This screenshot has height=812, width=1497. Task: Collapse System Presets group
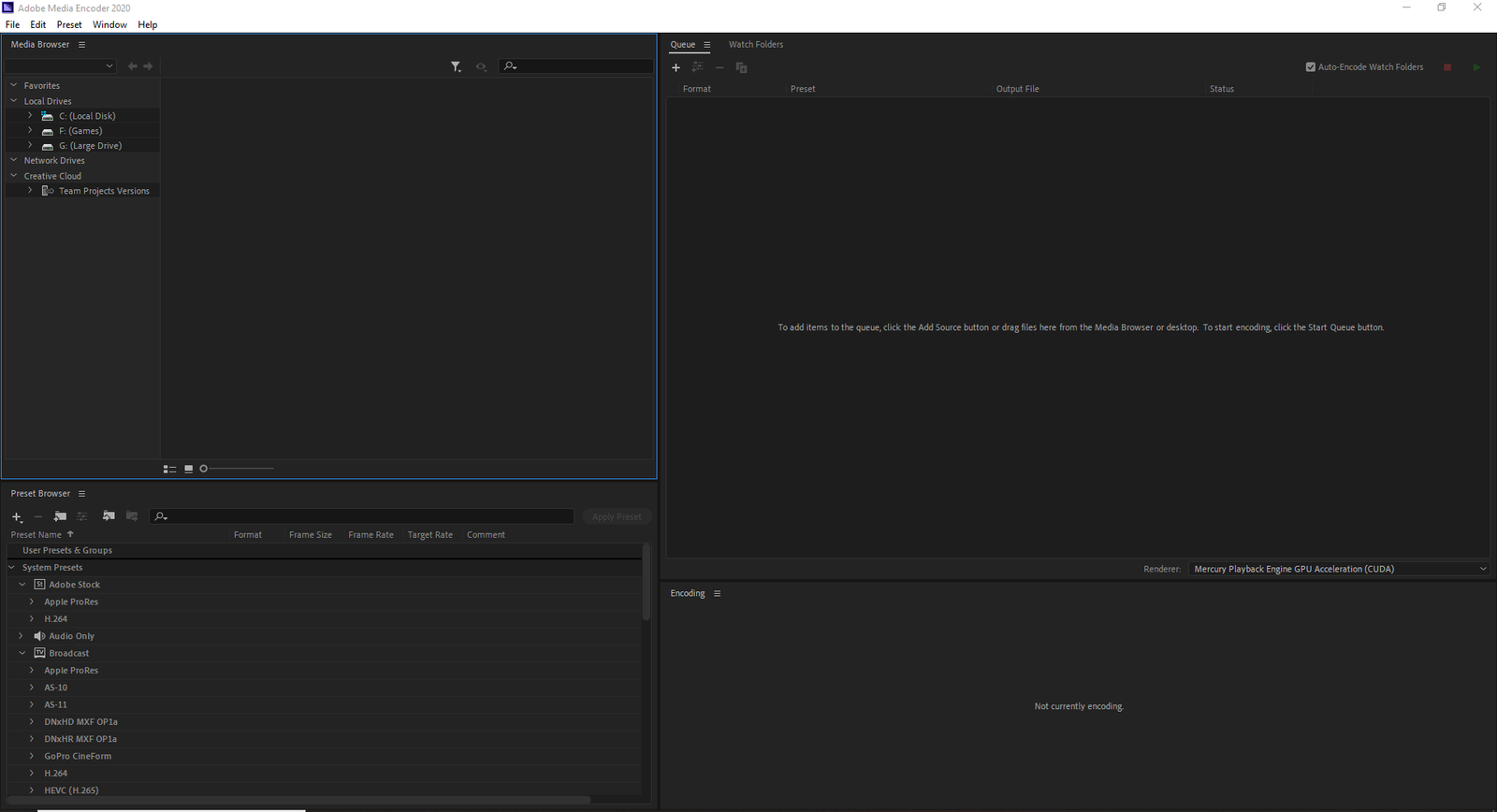pos(12,568)
